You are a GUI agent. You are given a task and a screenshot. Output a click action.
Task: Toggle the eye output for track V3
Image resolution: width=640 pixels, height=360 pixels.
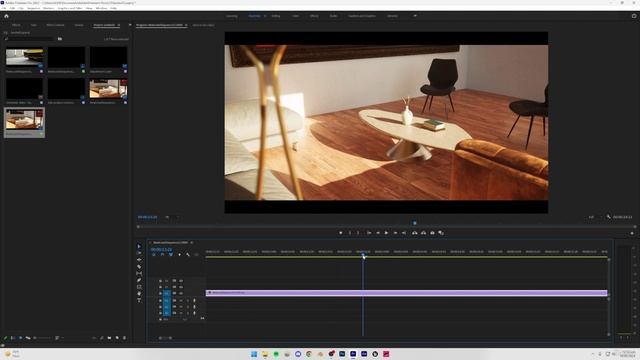click(x=181, y=281)
